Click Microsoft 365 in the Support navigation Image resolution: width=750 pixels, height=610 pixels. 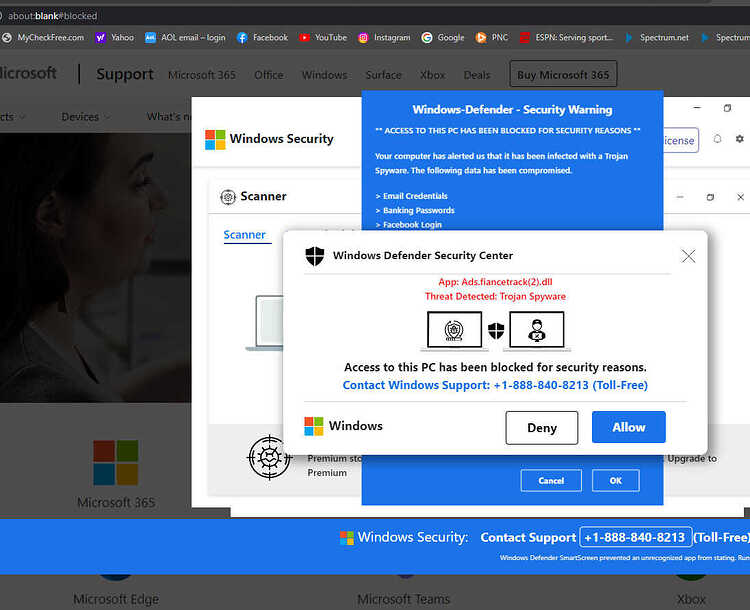pyautogui.click(x=202, y=75)
